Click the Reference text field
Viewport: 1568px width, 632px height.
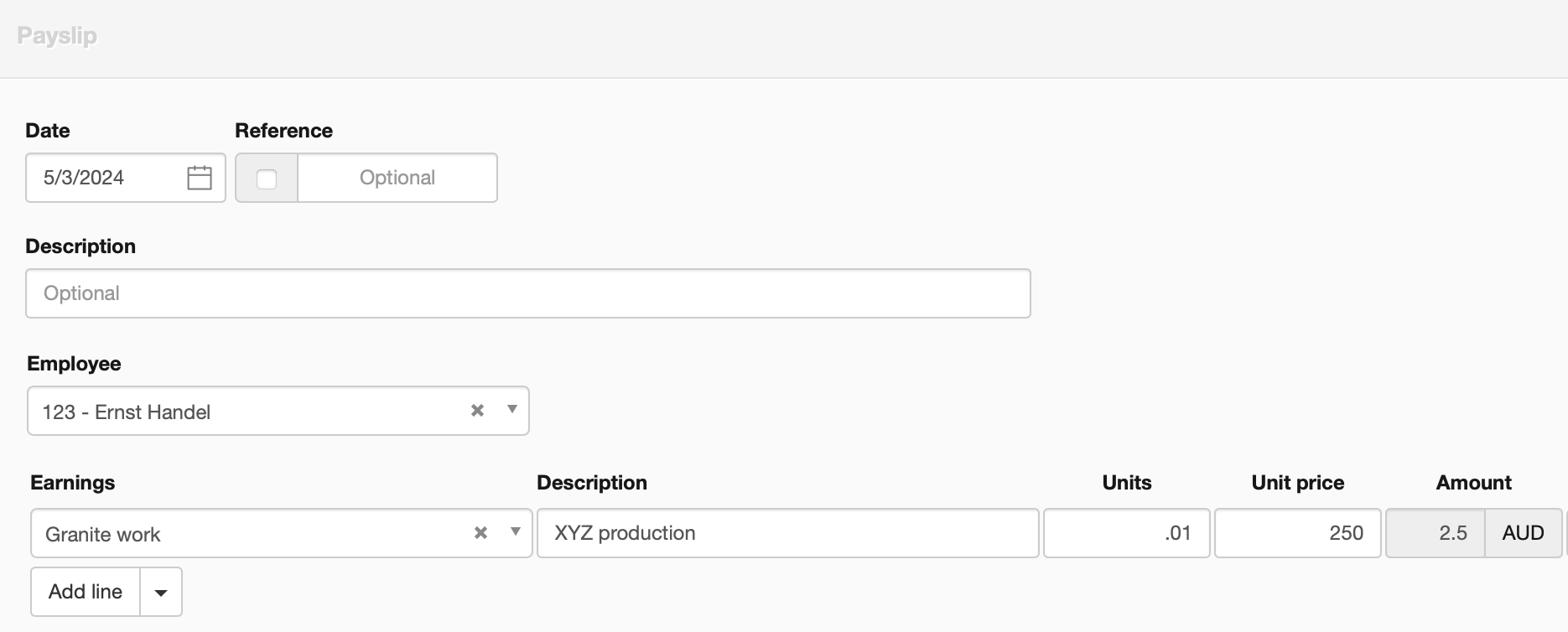coord(397,178)
